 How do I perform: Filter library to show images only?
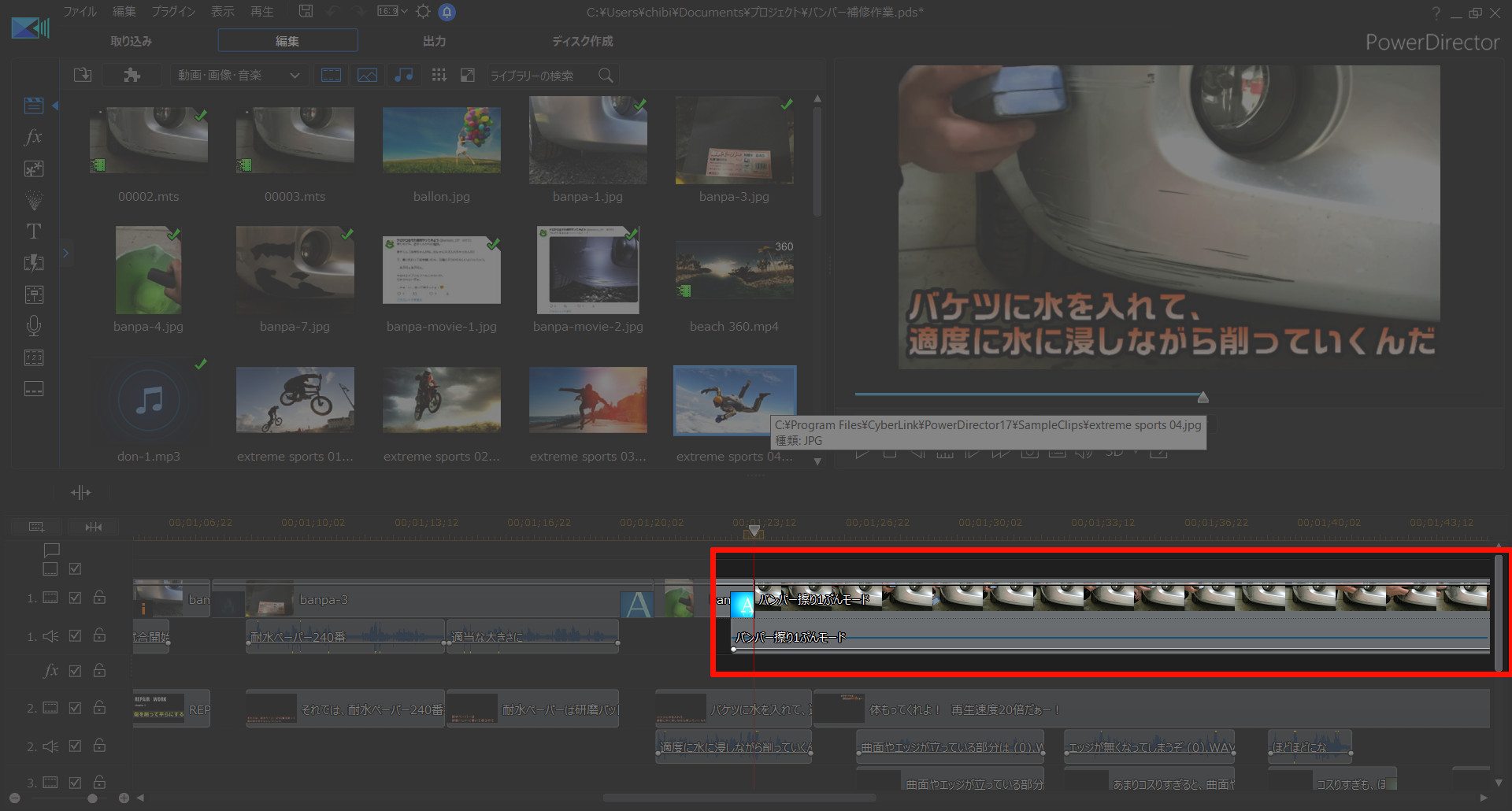pos(367,75)
